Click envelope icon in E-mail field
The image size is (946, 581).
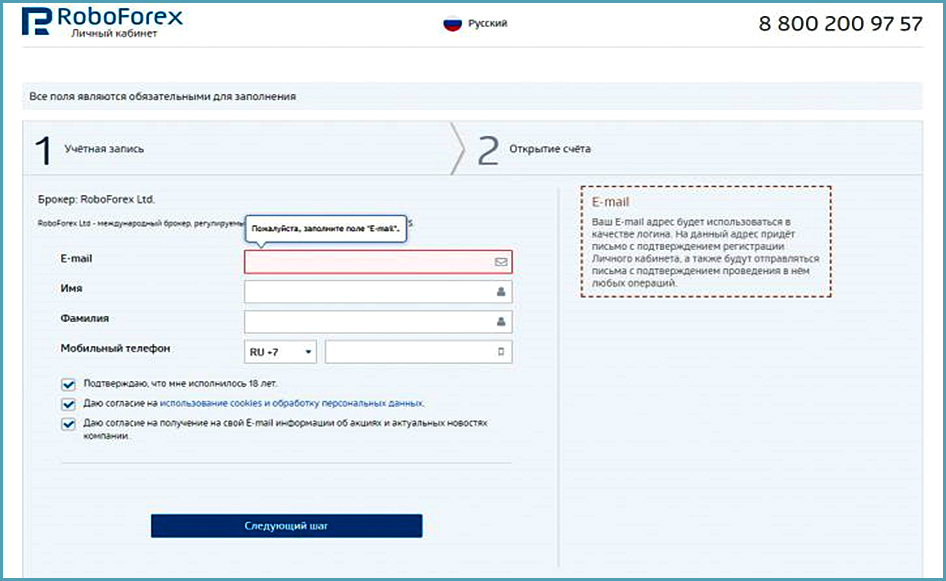coord(501,262)
